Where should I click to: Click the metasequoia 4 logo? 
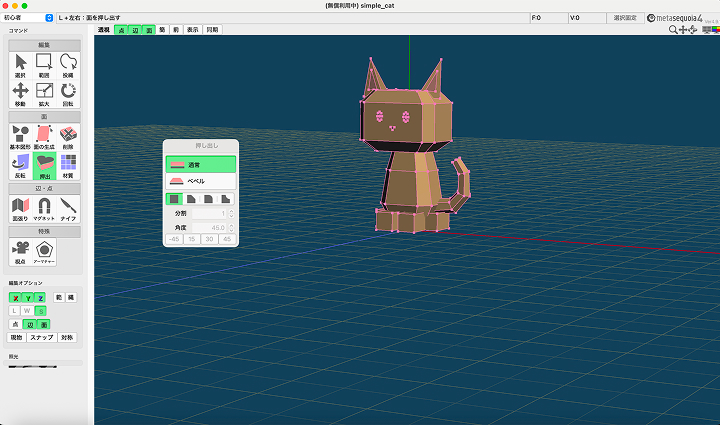tap(675, 18)
